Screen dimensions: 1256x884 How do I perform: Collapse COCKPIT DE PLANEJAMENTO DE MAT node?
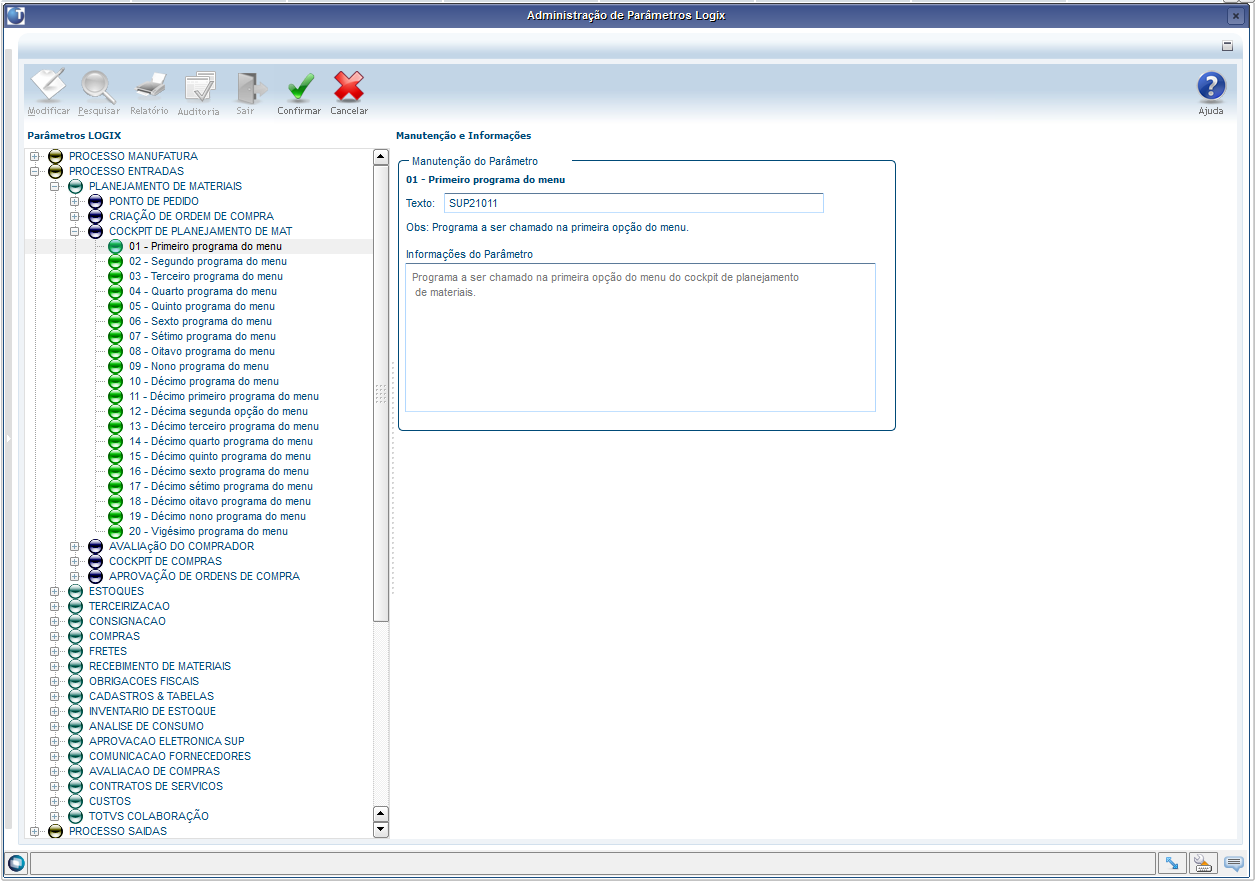point(75,232)
